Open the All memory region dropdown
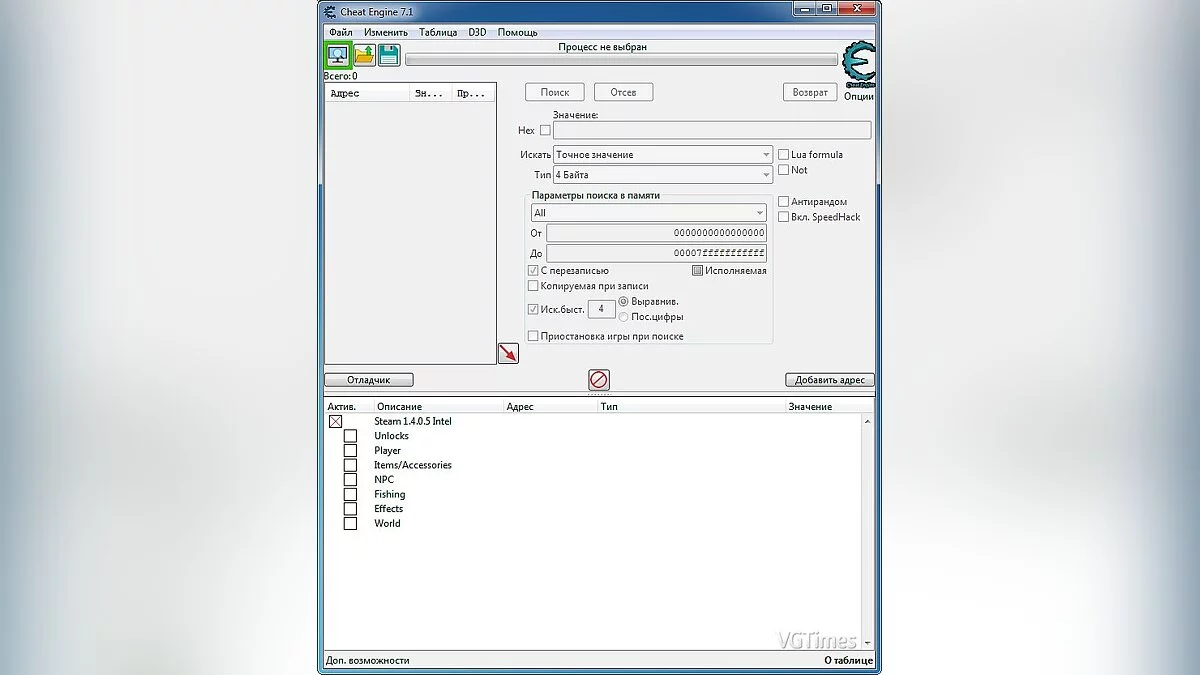 pos(648,213)
